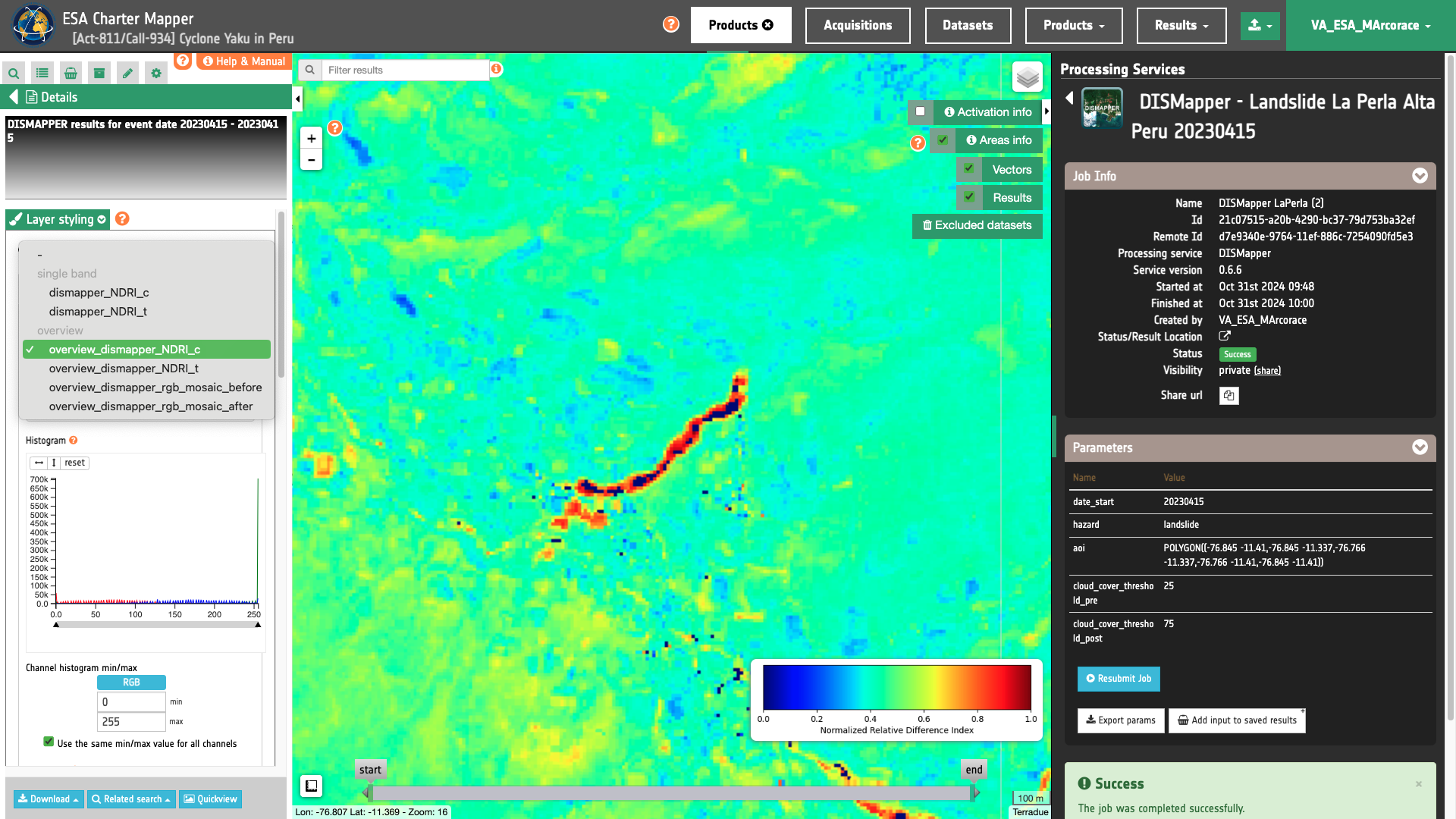Image resolution: width=1456 pixels, height=819 pixels.
Task: Open the gear settings icon in left toolbar
Action: point(156,74)
